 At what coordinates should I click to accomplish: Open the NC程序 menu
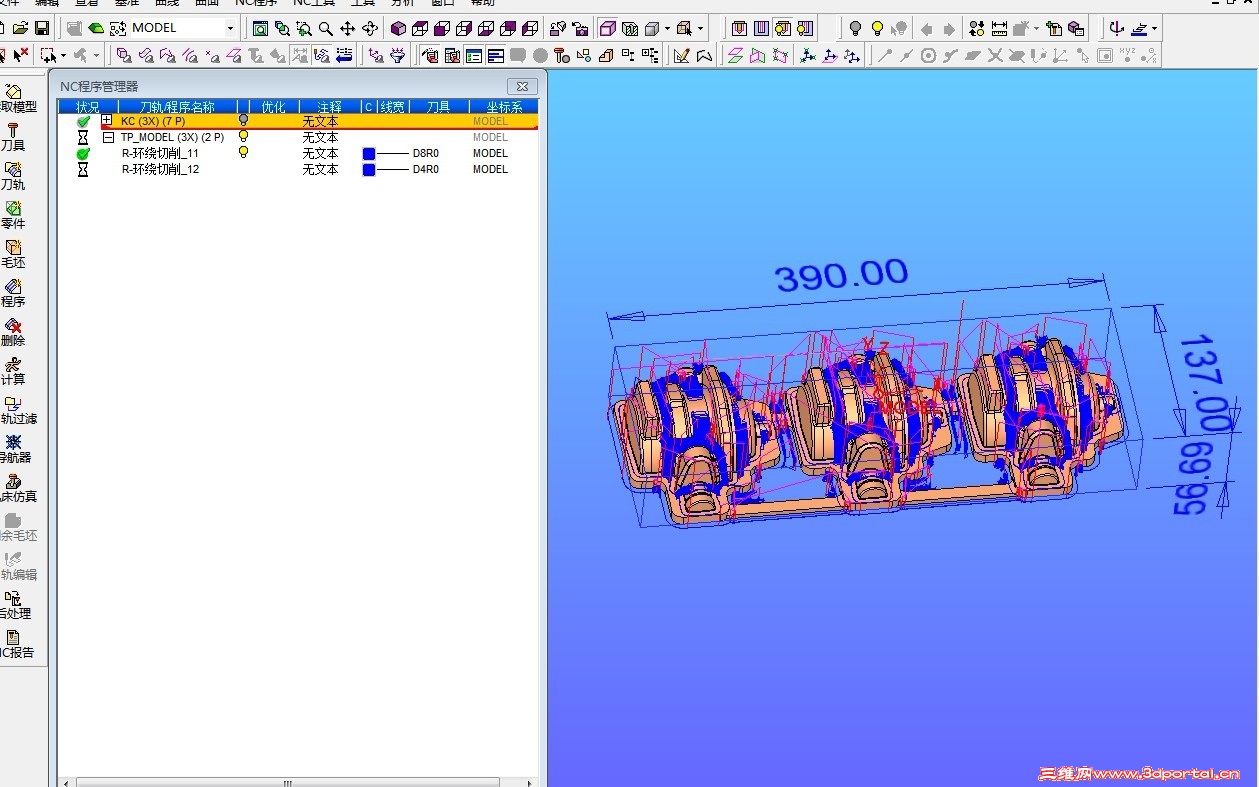click(256, 3)
